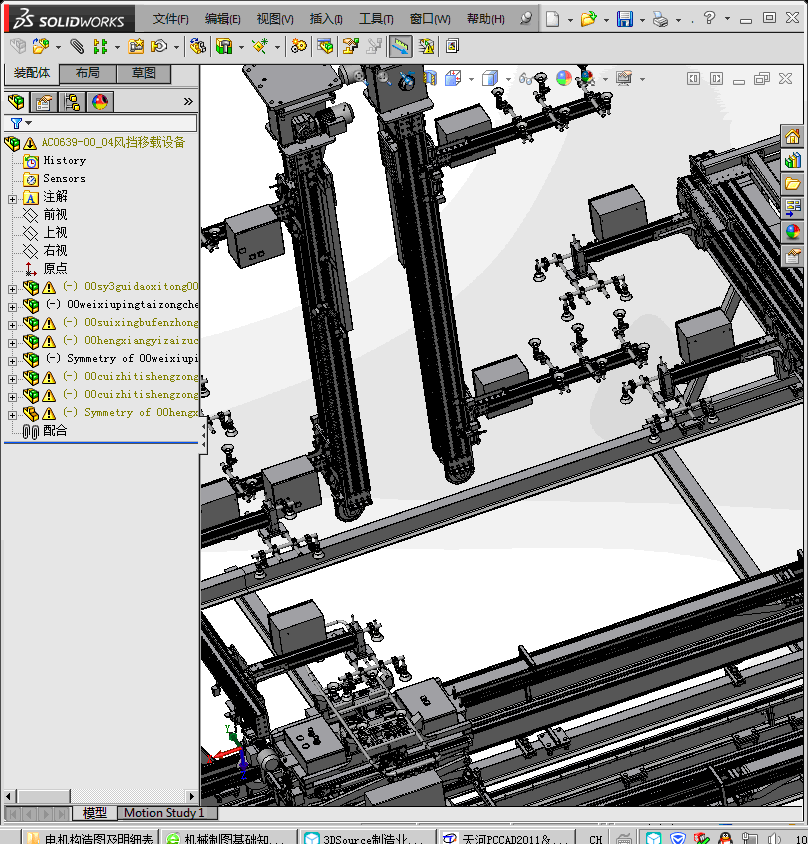
Task: Switch to the 布局 tab
Action: pos(87,73)
